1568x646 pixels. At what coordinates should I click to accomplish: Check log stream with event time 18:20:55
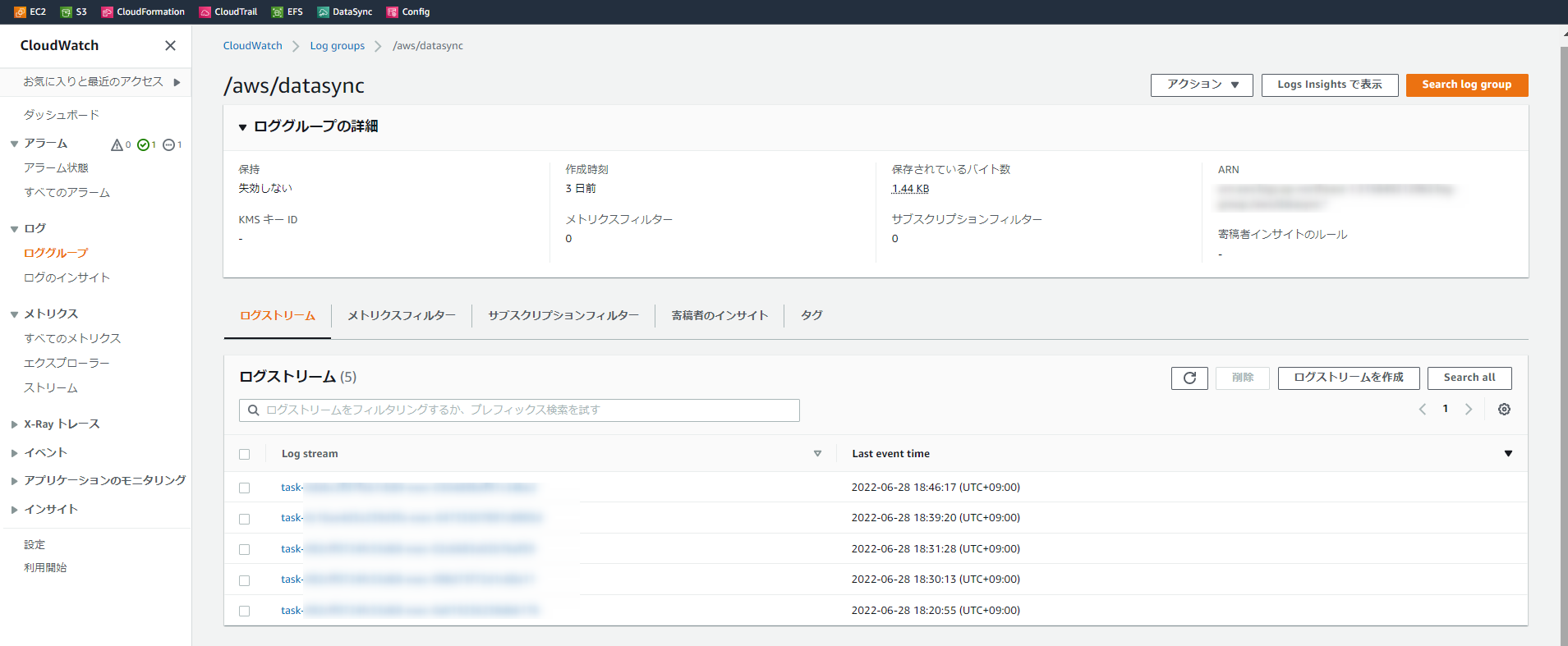tap(244, 611)
